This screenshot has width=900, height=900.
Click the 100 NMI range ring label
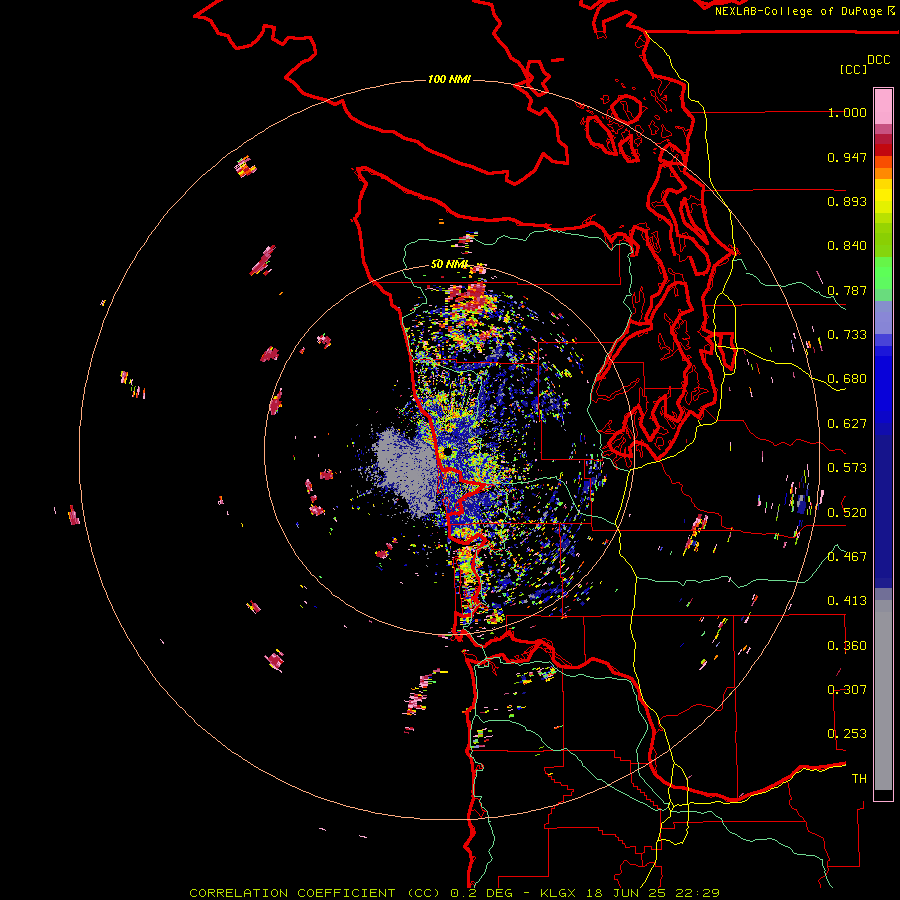tap(449, 79)
